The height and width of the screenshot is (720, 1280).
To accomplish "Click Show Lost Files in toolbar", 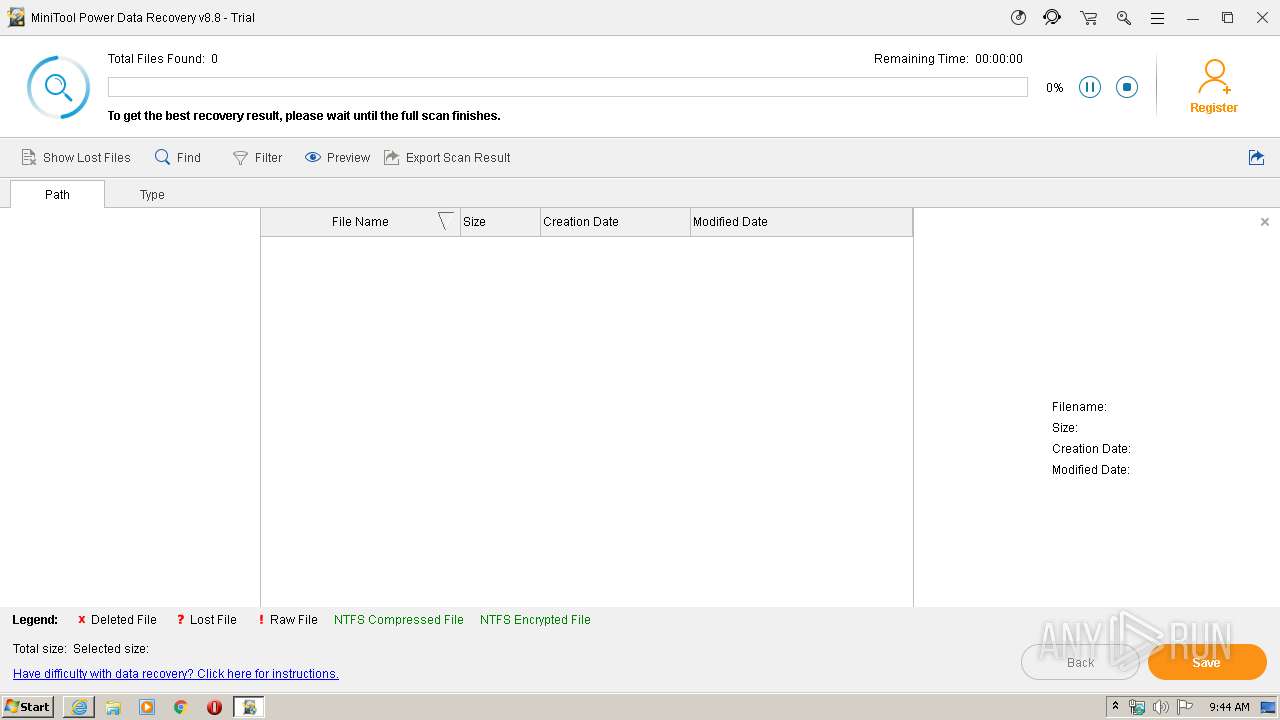I will click(x=76, y=157).
